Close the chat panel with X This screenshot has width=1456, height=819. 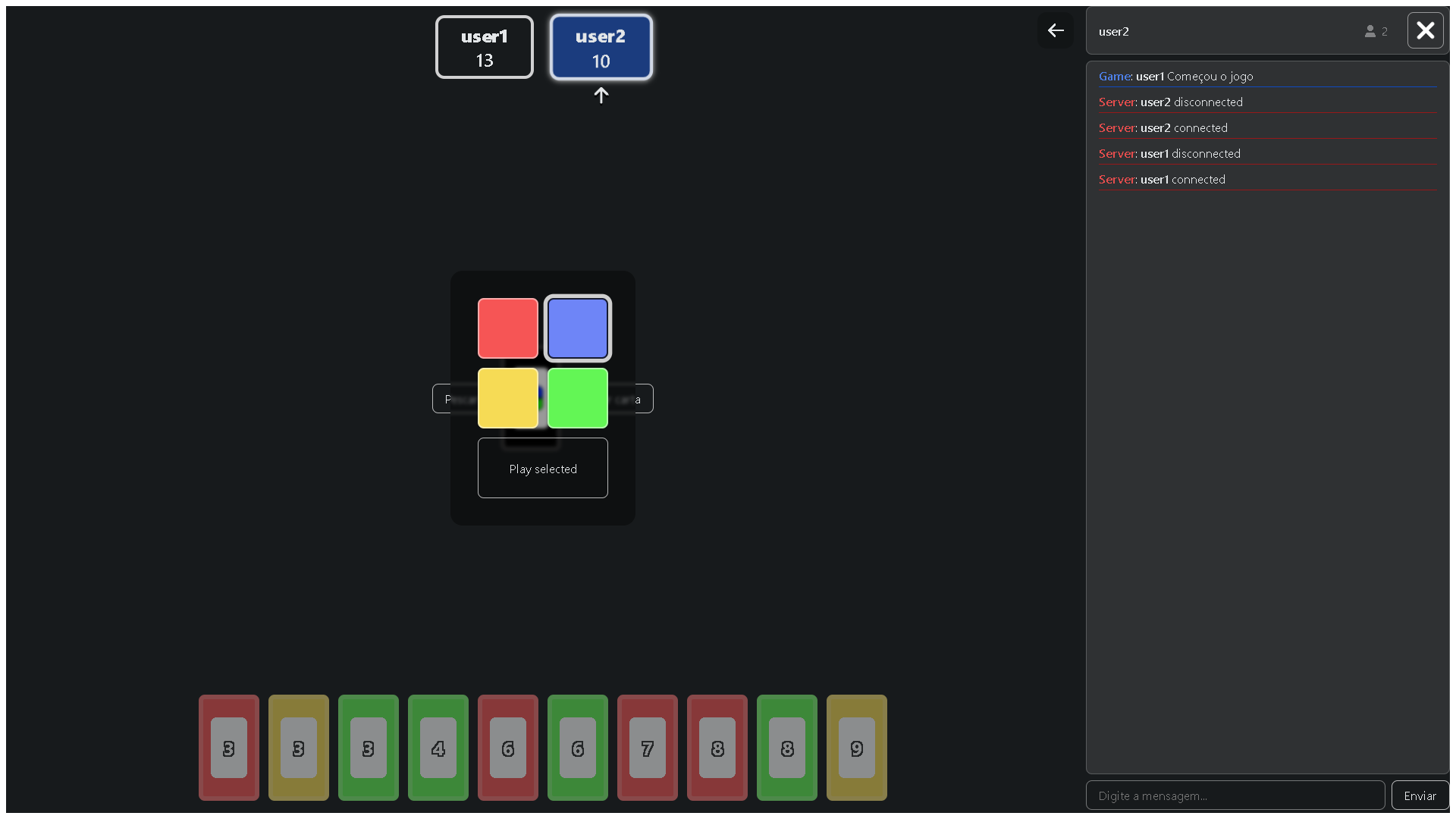tap(1425, 30)
